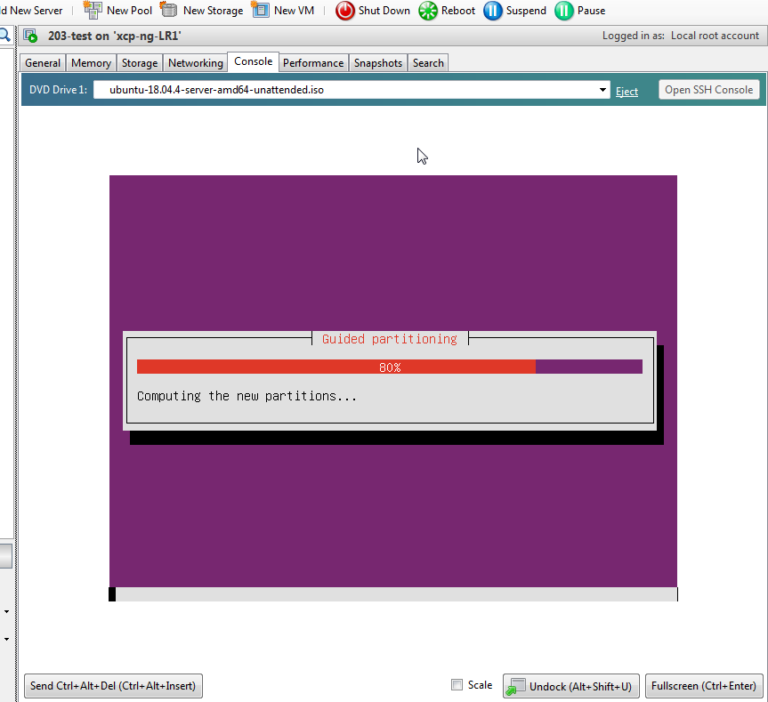Open the Storage tab

(x=140, y=63)
